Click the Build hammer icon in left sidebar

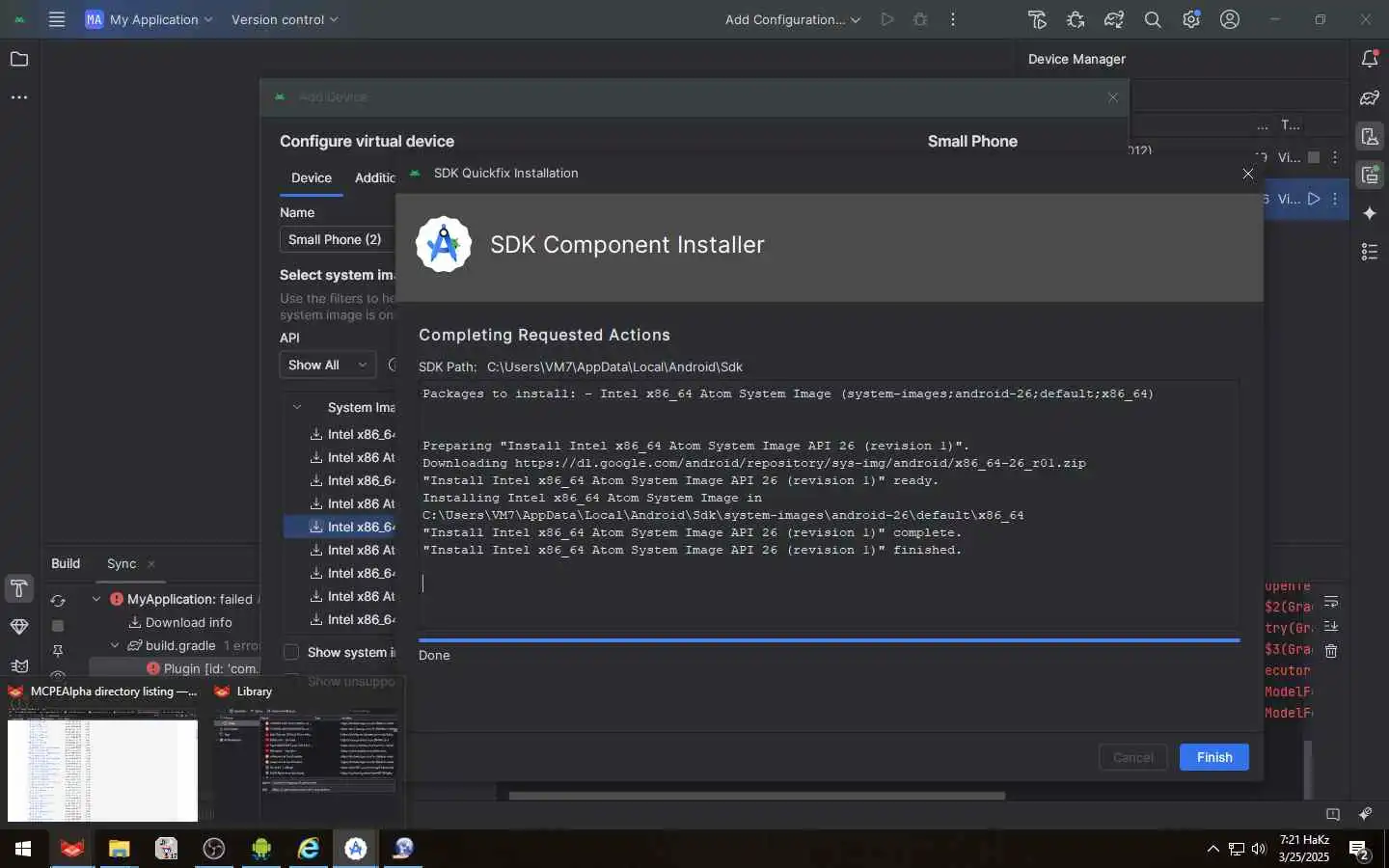(18, 588)
